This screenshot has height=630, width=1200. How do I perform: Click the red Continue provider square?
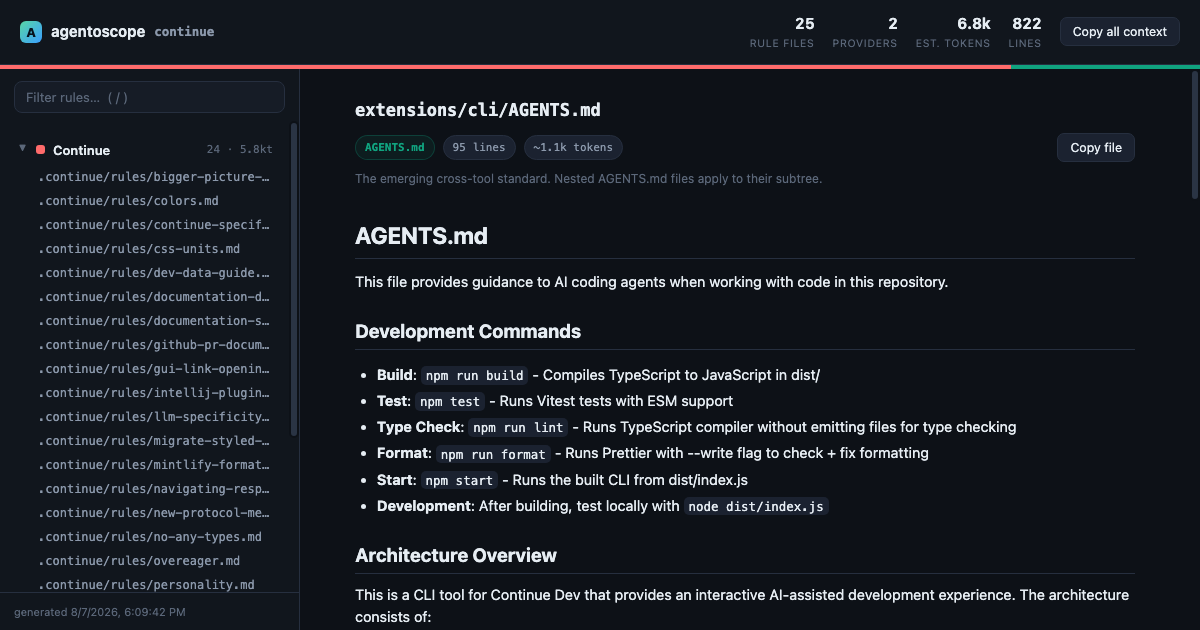[41, 150]
